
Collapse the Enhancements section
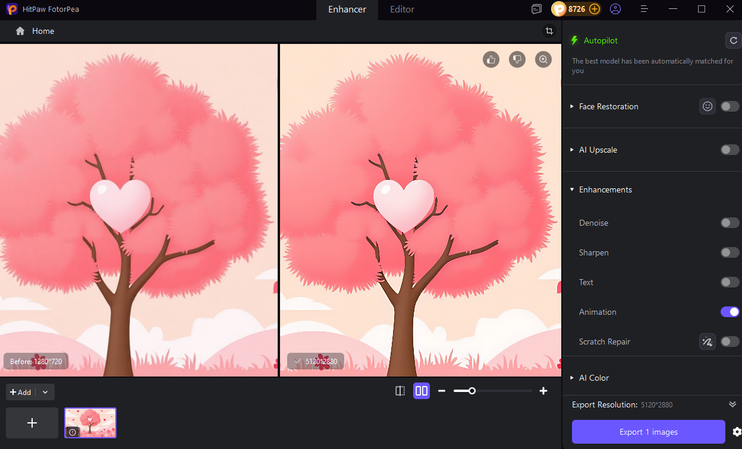tap(605, 189)
